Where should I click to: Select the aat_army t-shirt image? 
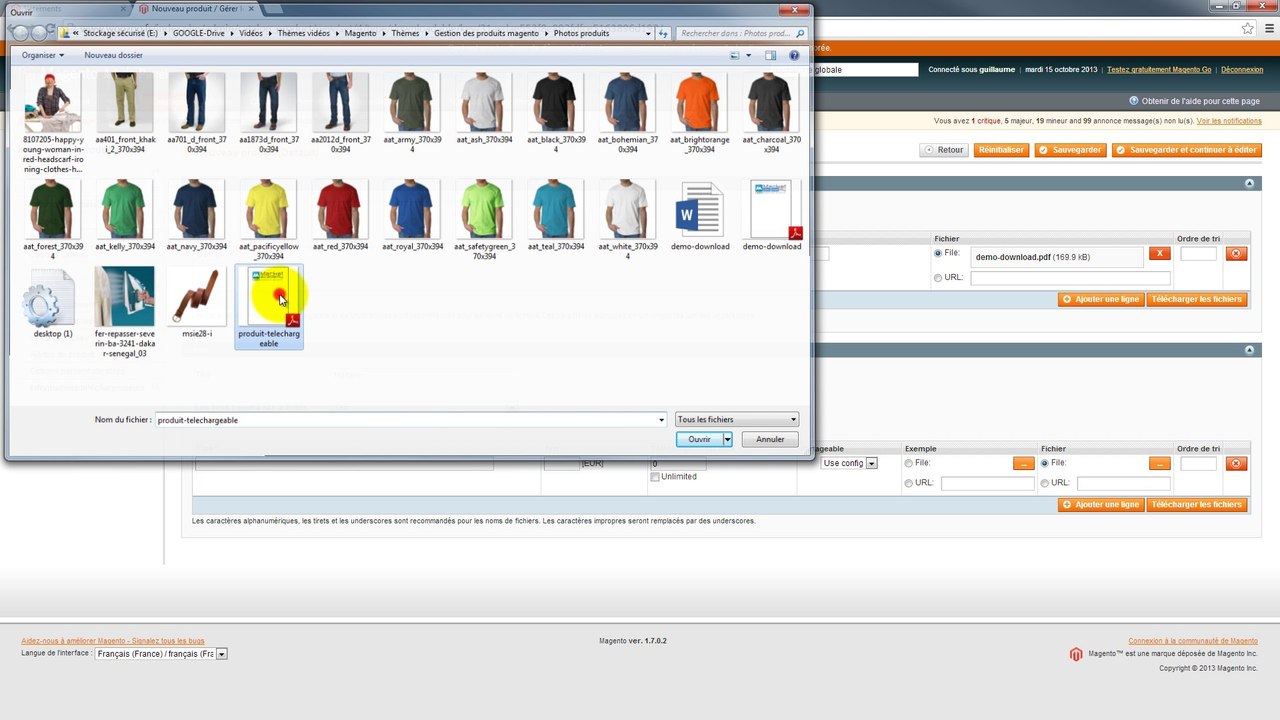coord(412,113)
